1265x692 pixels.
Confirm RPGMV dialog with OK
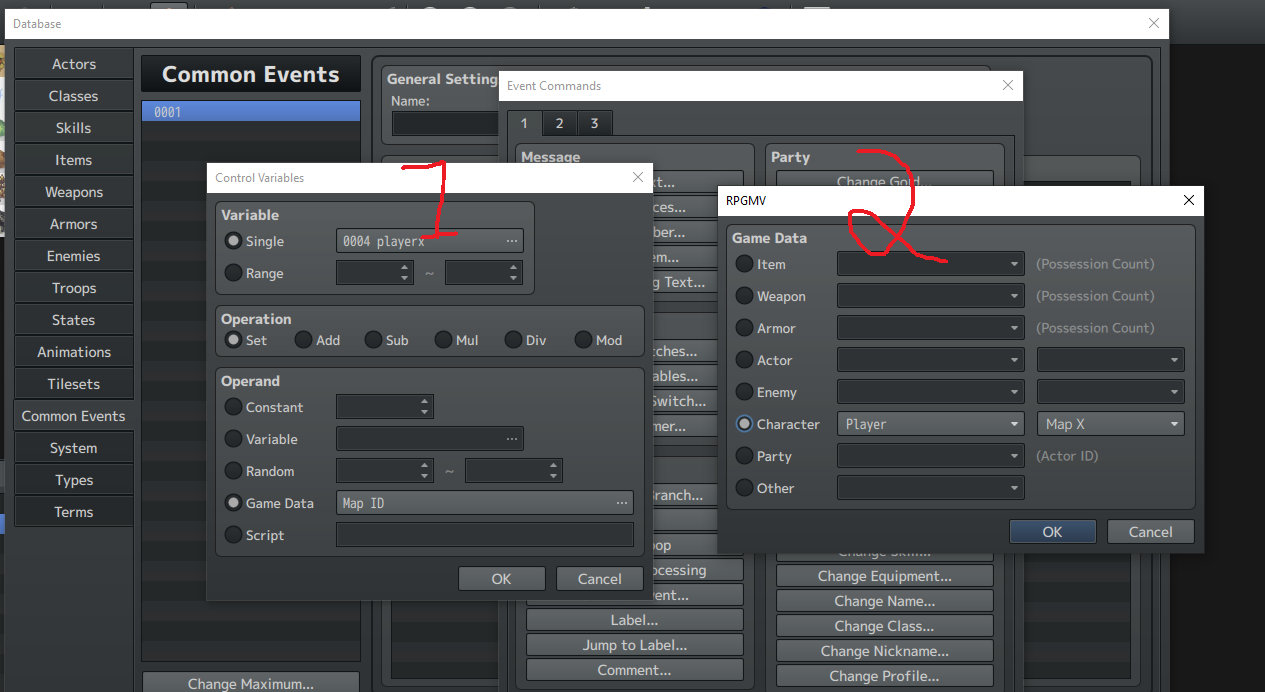(1052, 532)
